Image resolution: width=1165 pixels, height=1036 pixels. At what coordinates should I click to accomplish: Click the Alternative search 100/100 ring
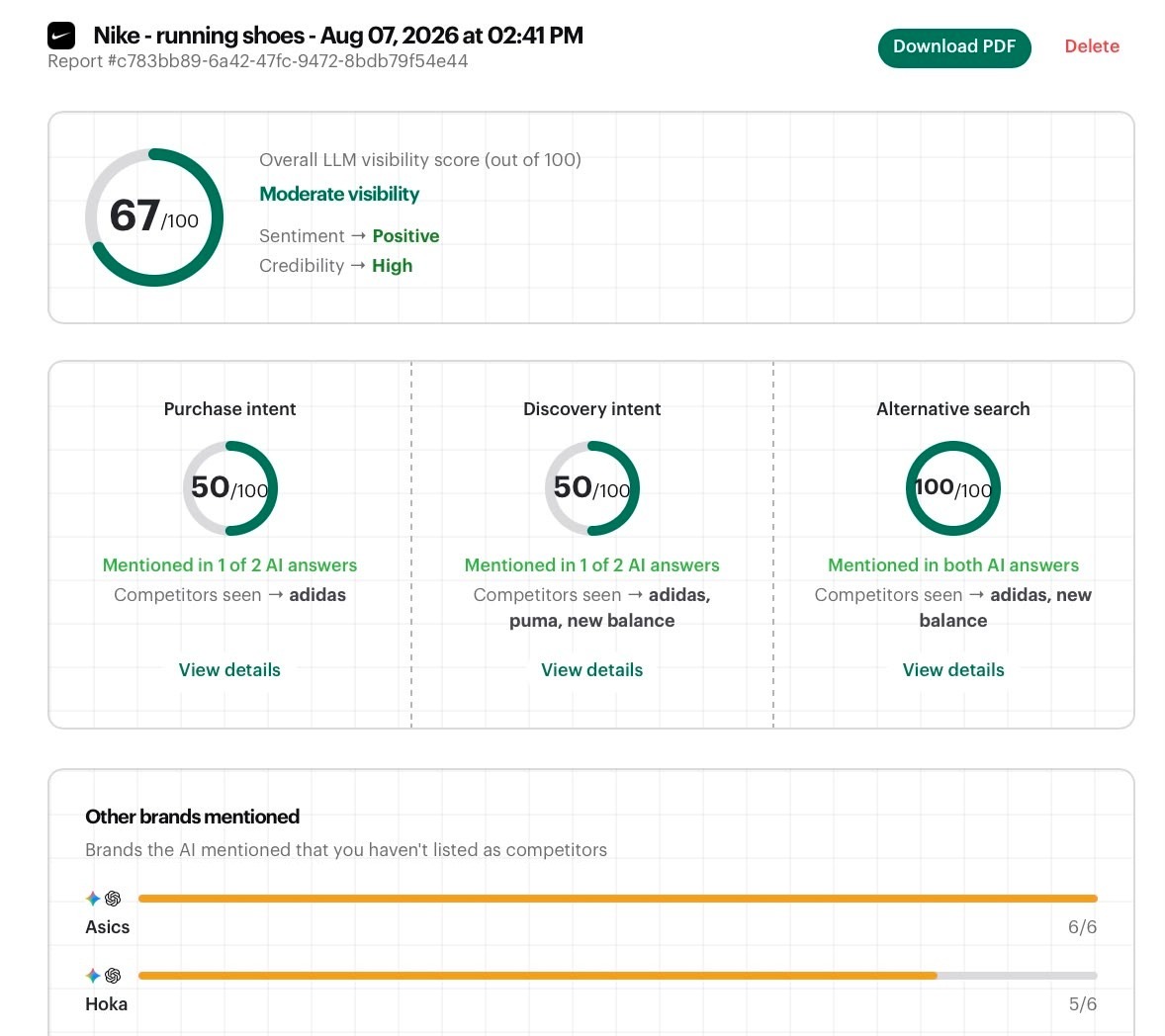(953, 488)
